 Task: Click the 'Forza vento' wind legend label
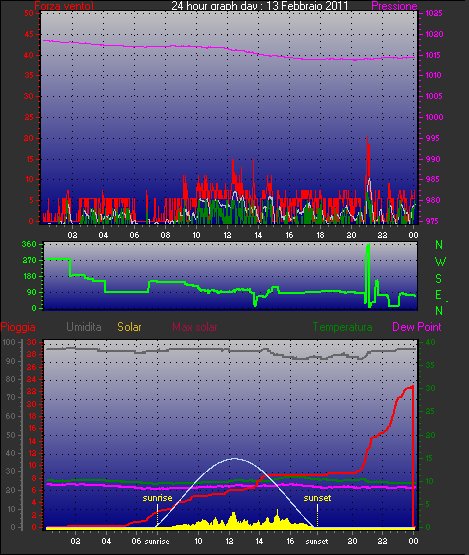[x=64, y=6]
